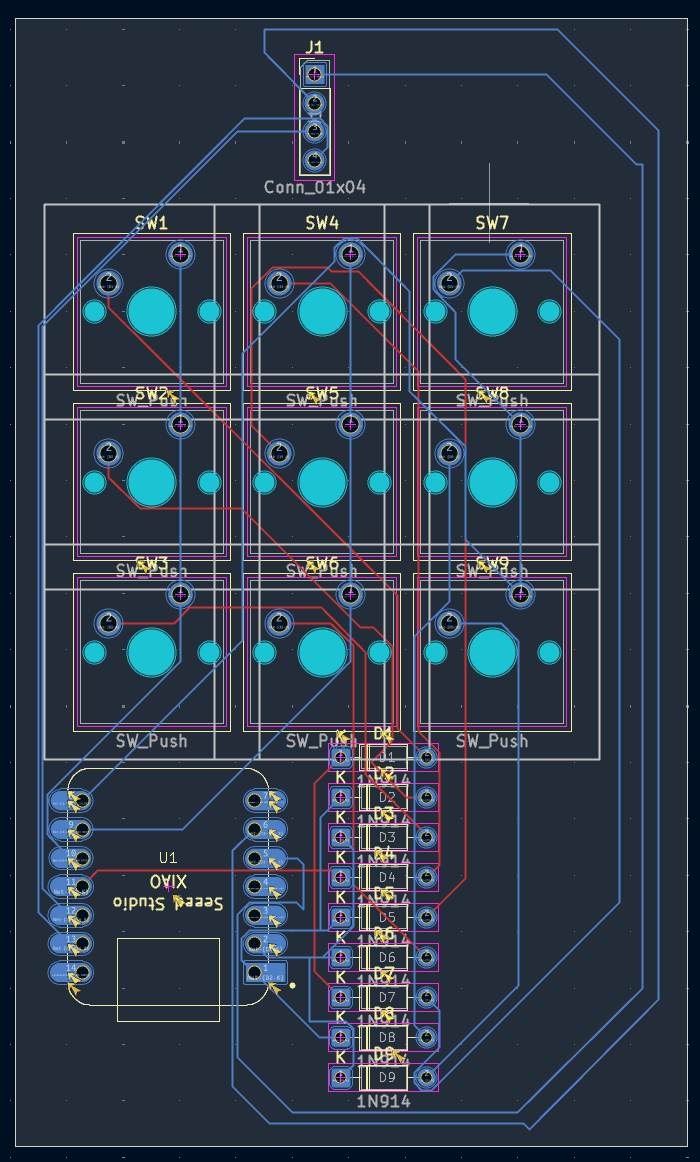Click the center mounting hole of SW5
The image size is (700, 1162).
tap(322, 482)
